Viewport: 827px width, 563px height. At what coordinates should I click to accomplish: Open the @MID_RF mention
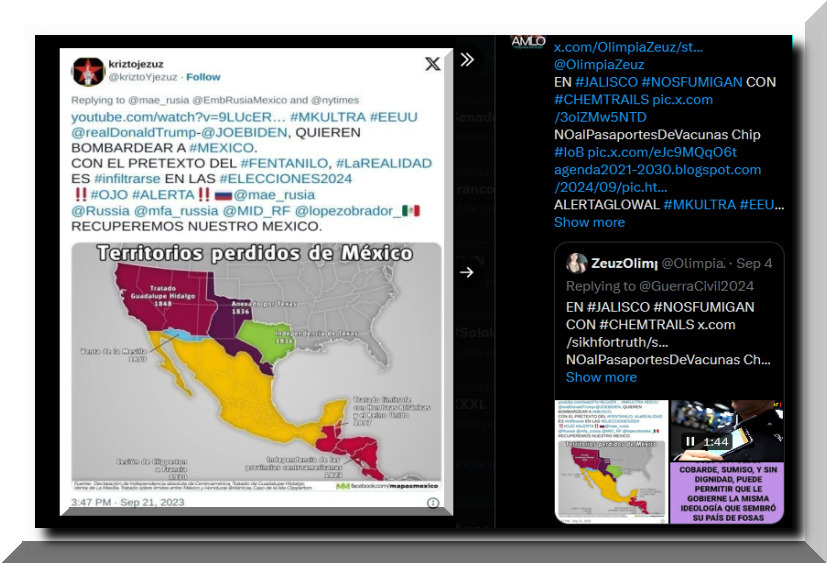pos(257,211)
